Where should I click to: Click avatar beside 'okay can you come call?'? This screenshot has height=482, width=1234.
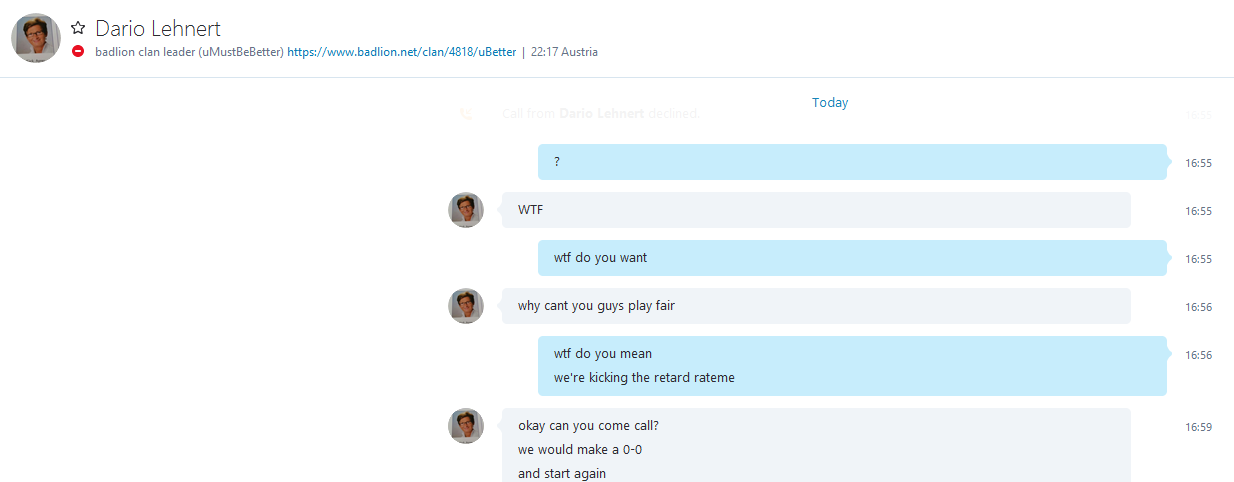click(466, 426)
